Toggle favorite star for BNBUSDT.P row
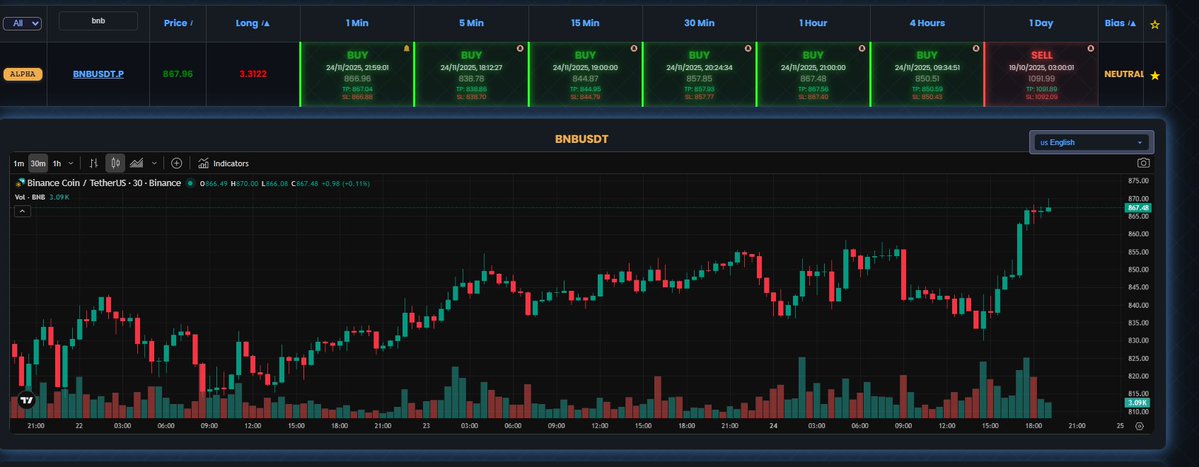1199x467 pixels. [1155, 76]
